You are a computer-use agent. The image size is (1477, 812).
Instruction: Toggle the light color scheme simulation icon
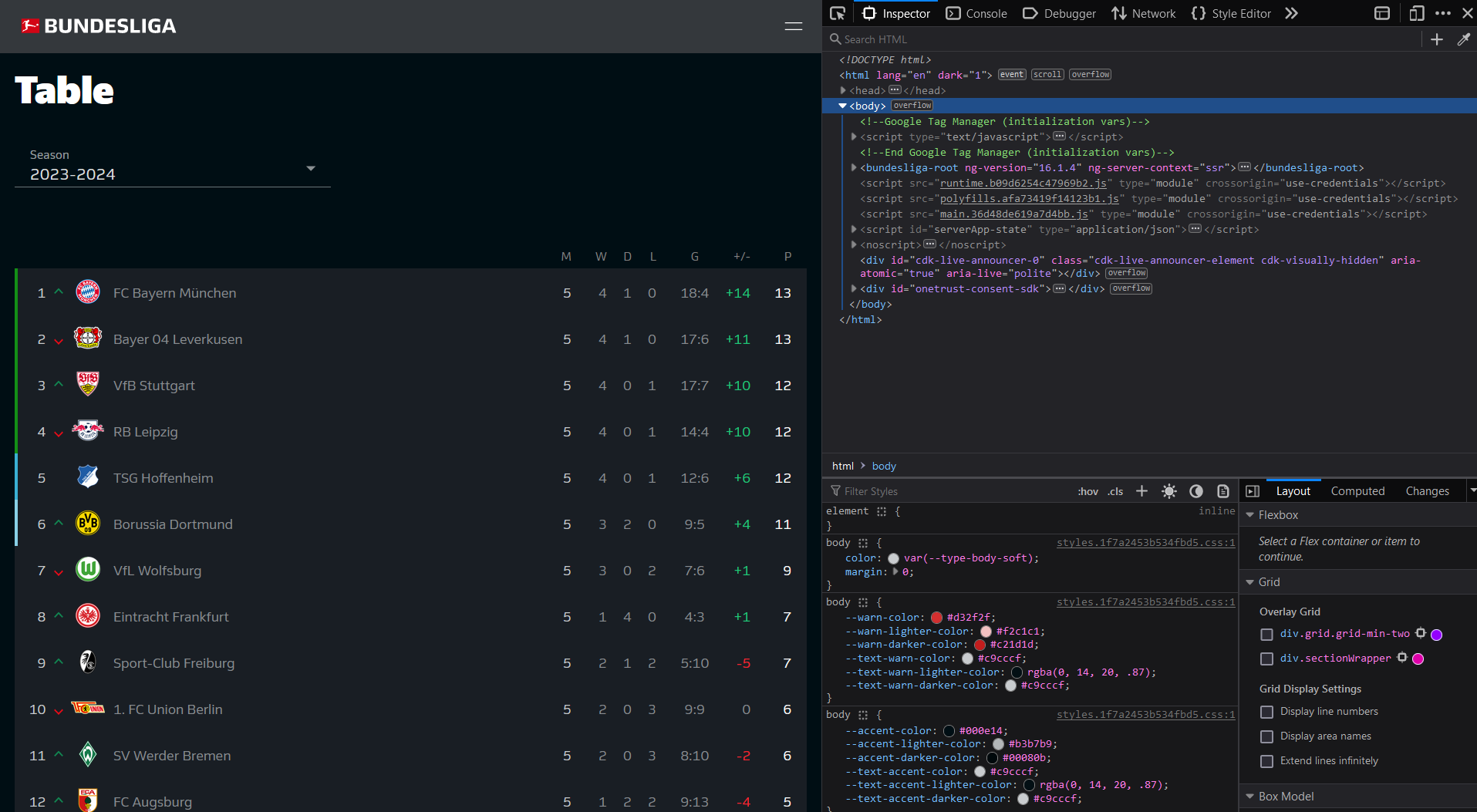(1169, 491)
